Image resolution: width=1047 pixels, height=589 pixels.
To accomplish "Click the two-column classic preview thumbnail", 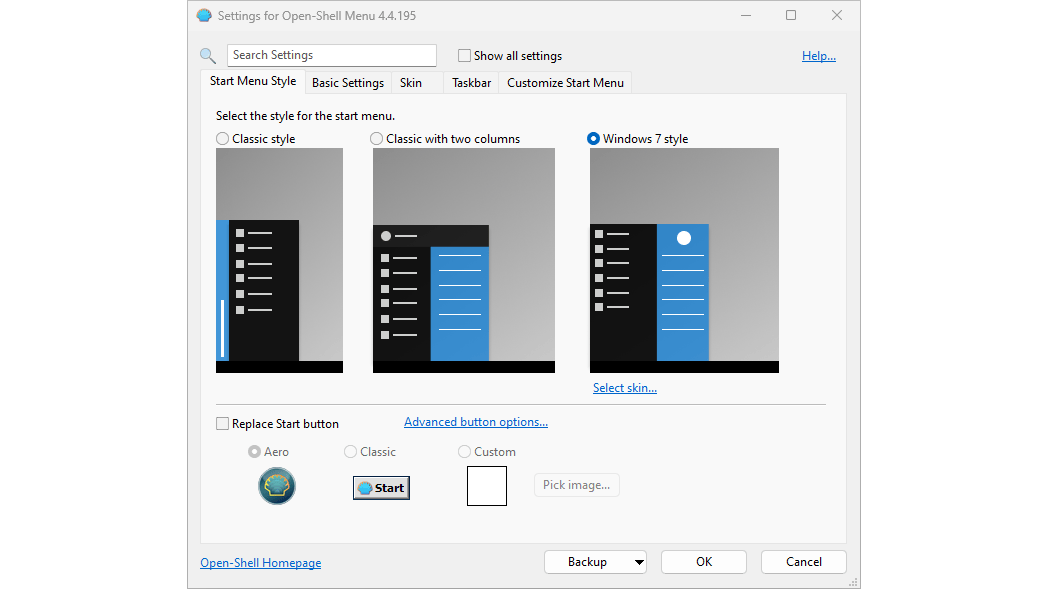I will [x=463, y=260].
